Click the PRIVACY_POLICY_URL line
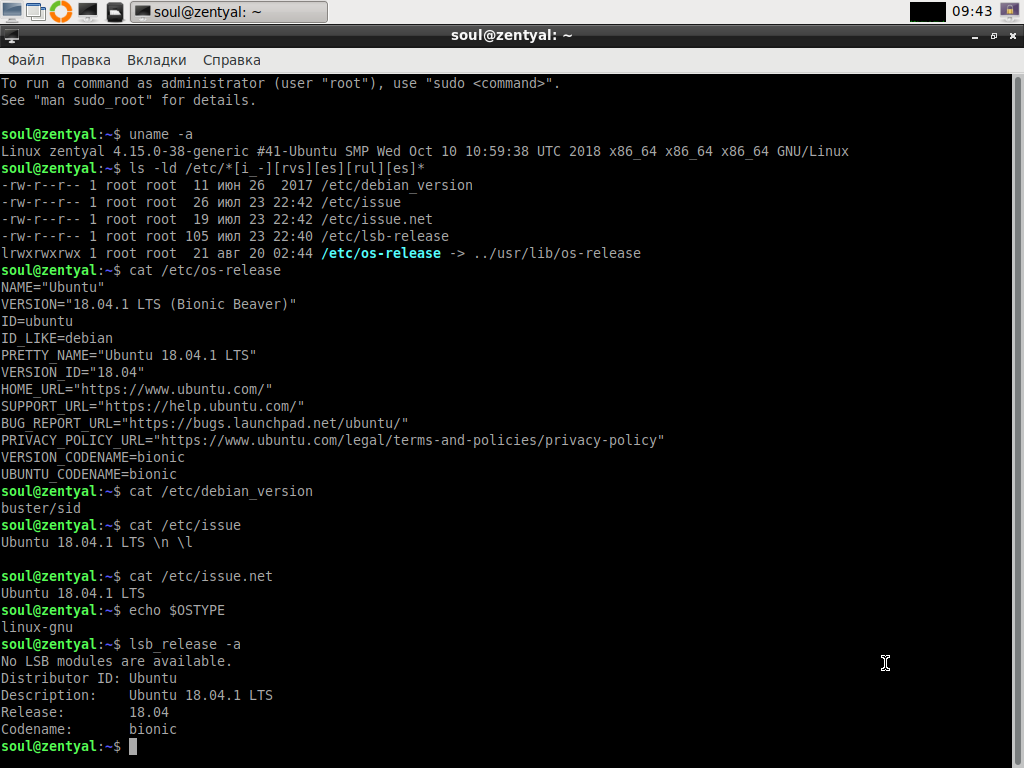Image resolution: width=1024 pixels, height=768 pixels. point(332,440)
